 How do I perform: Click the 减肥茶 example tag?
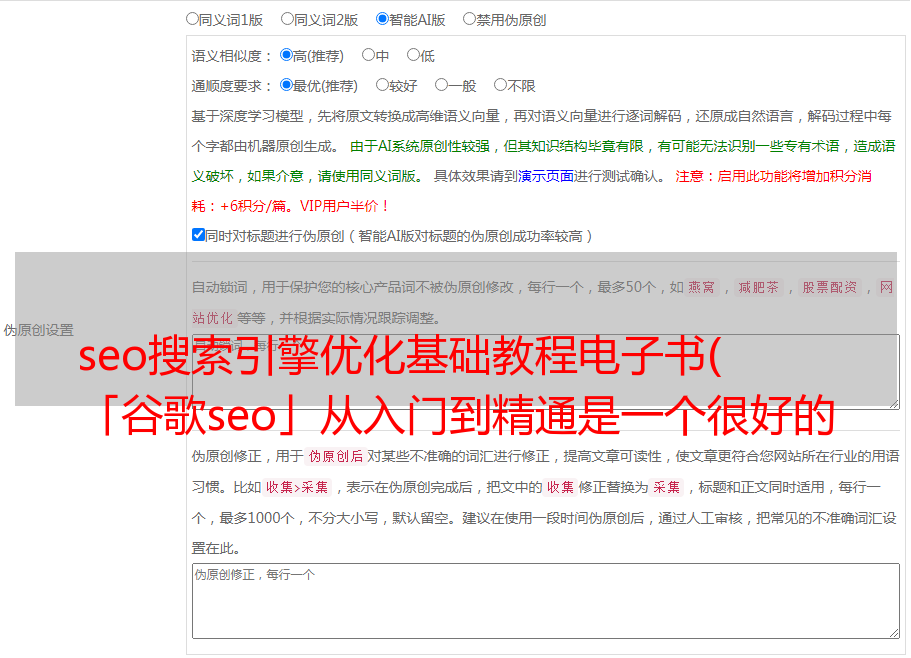click(x=758, y=287)
